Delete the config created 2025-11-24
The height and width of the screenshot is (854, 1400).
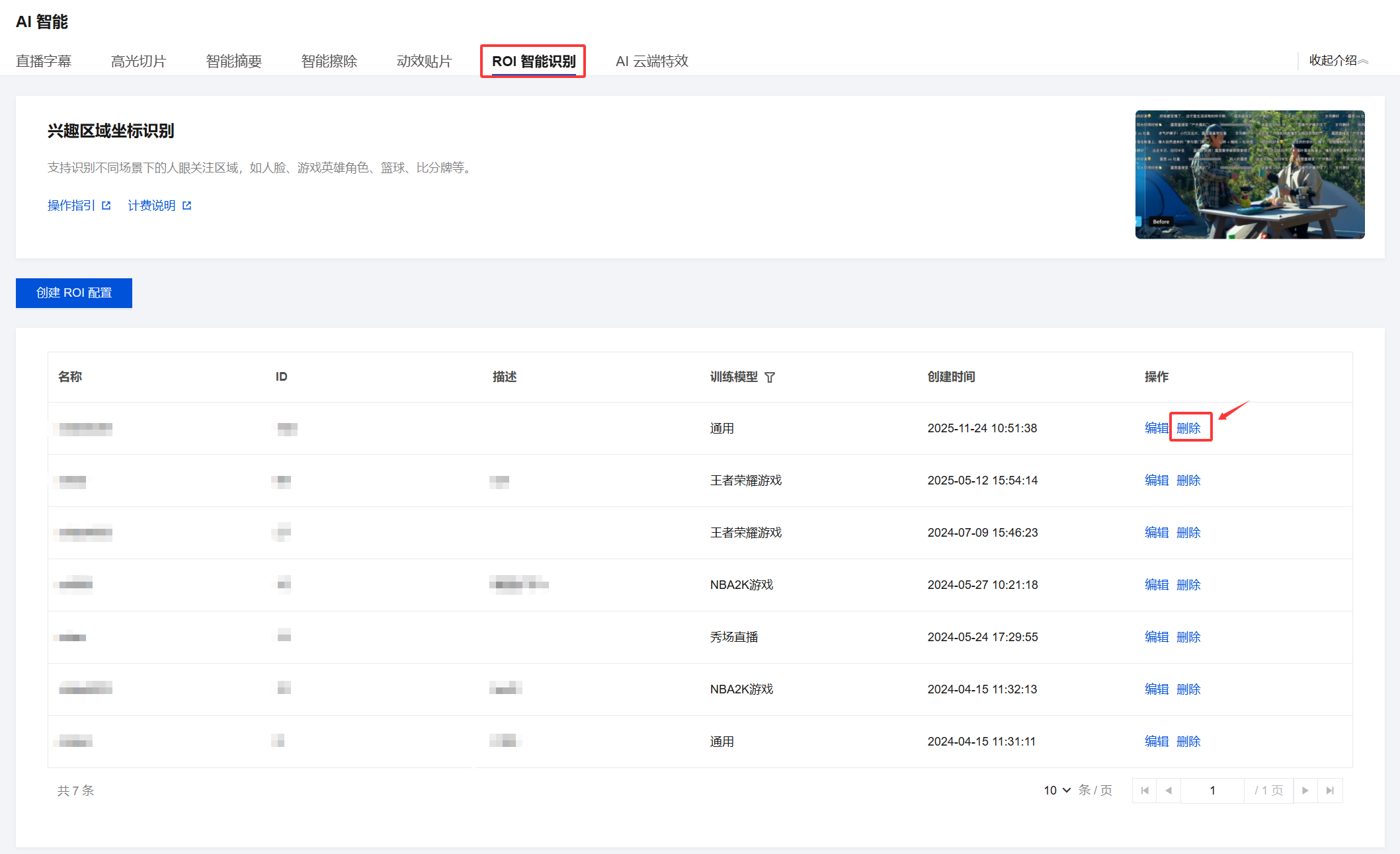(x=1188, y=428)
